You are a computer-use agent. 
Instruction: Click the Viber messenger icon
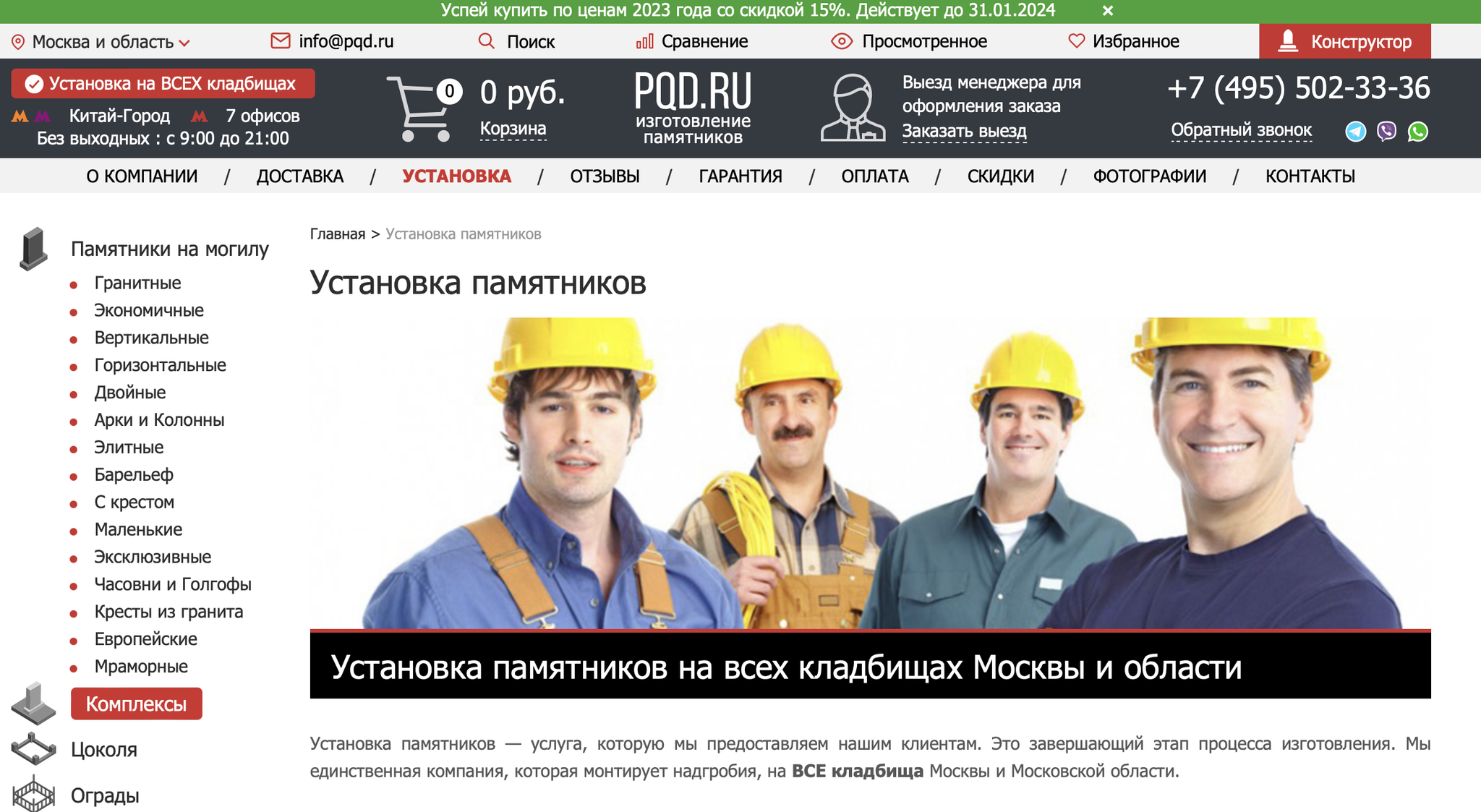[x=1386, y=132]
